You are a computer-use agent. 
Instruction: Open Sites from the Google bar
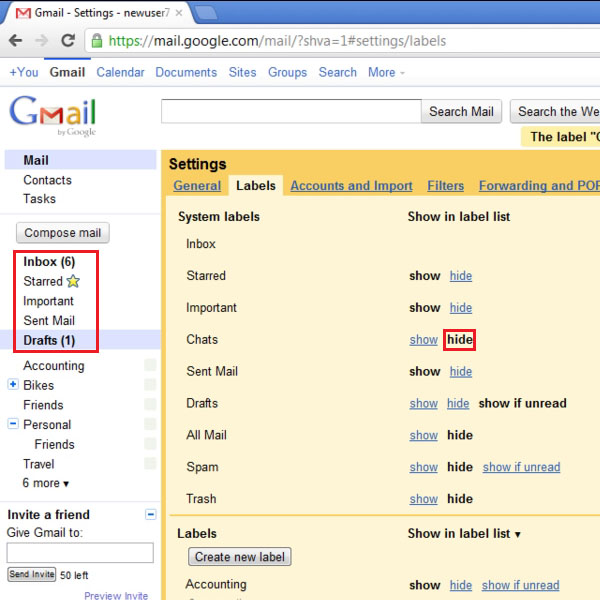click(x=242, y=72)
